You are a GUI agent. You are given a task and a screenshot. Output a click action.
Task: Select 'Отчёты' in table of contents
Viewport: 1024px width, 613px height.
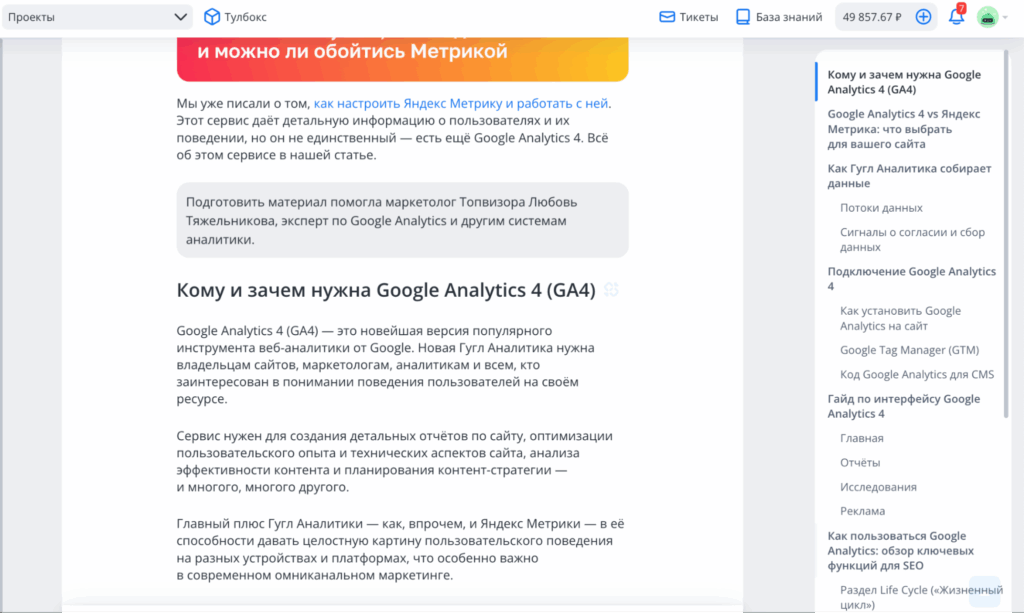point(860,463)
